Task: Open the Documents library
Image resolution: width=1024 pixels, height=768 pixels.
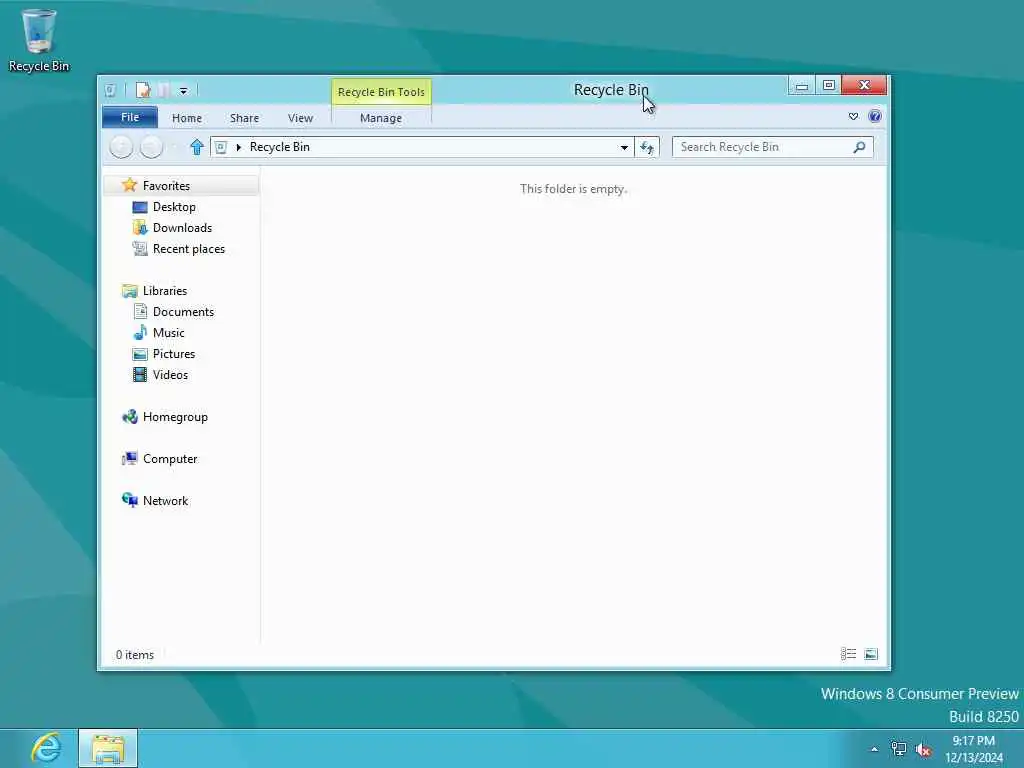Action: [x=183, y=312]
